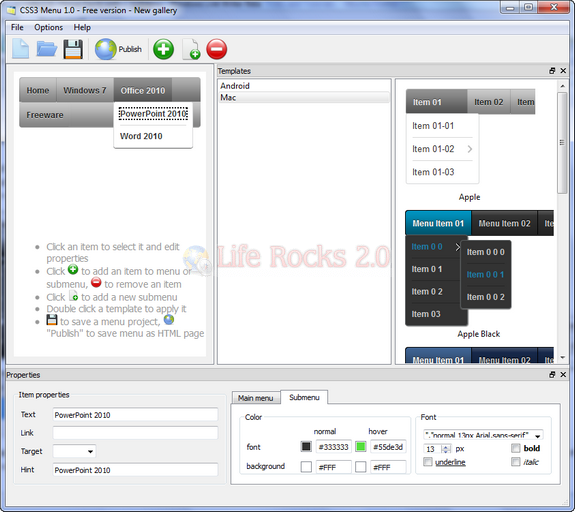Open the hover background color swatch

pyautogui.click(x=360, y=467)
